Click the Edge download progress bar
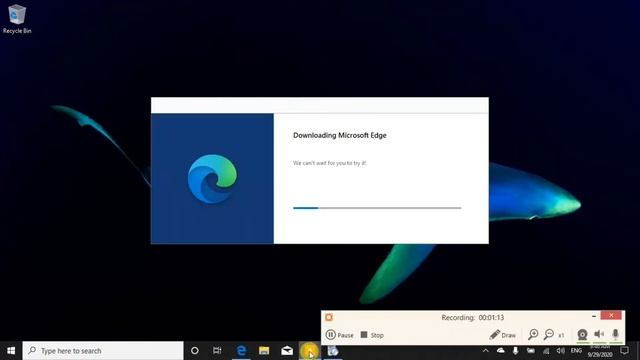Viewport: 640px width, 360px height. point(377,208)
